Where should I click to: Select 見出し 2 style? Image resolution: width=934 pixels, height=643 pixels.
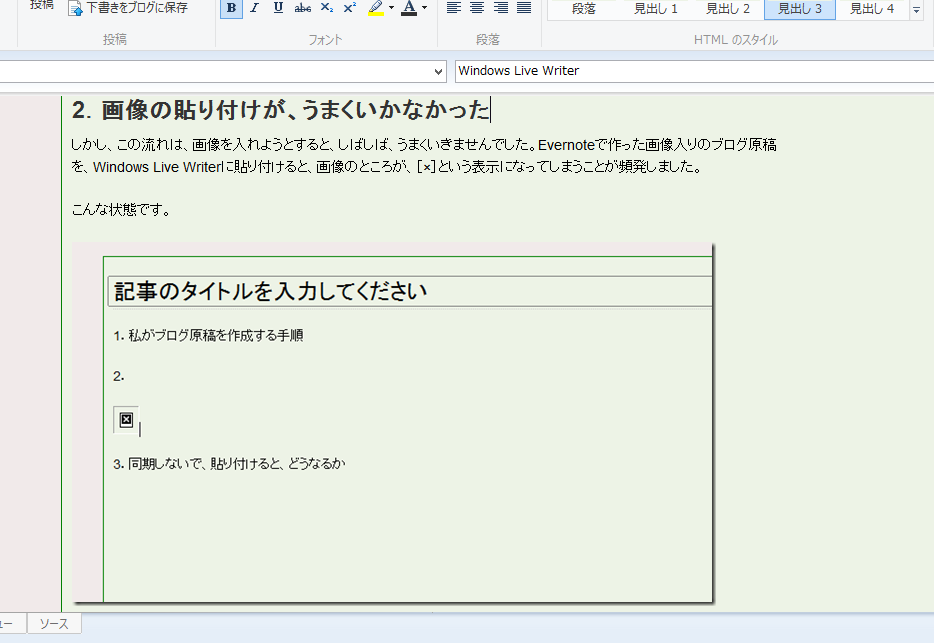728,9
